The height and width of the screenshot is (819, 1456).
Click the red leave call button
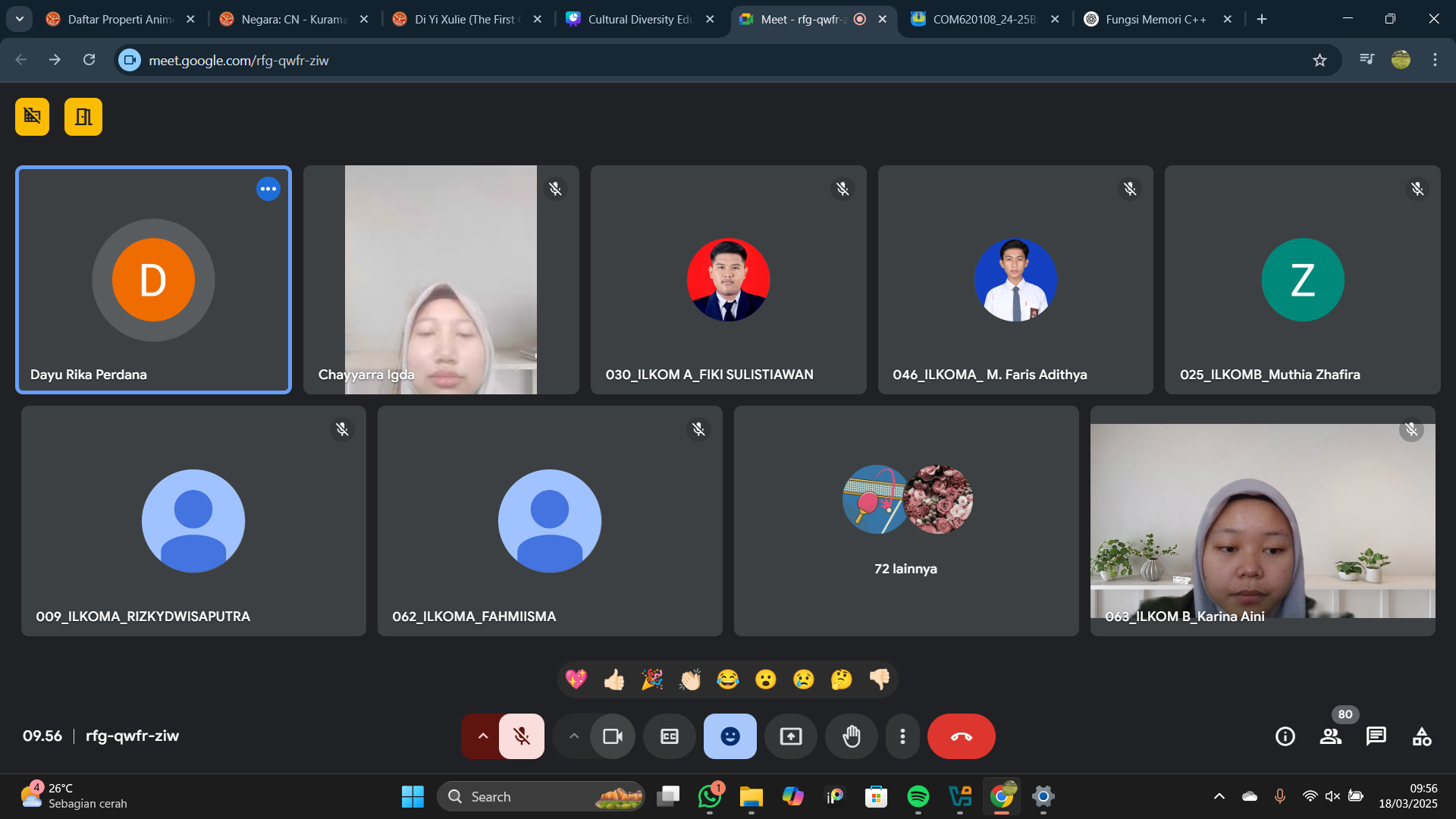[x=961, y=736]
